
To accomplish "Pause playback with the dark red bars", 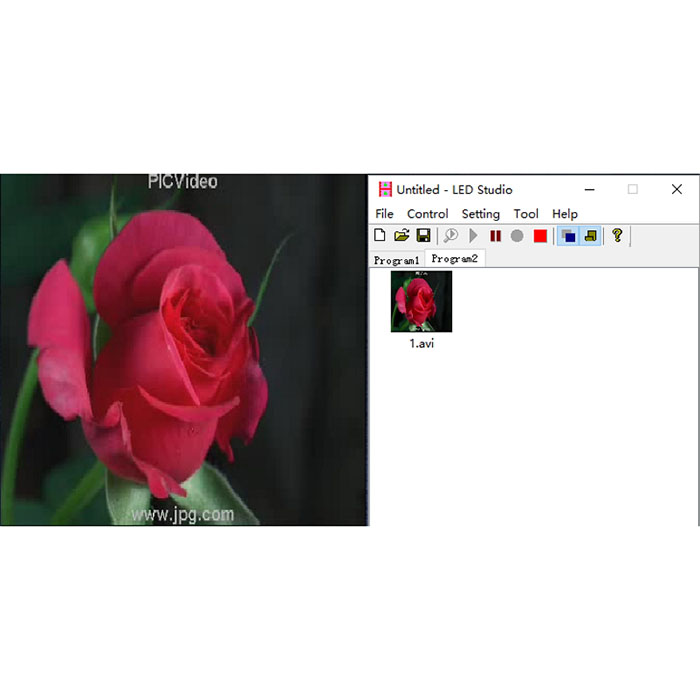I will [496, 236].
